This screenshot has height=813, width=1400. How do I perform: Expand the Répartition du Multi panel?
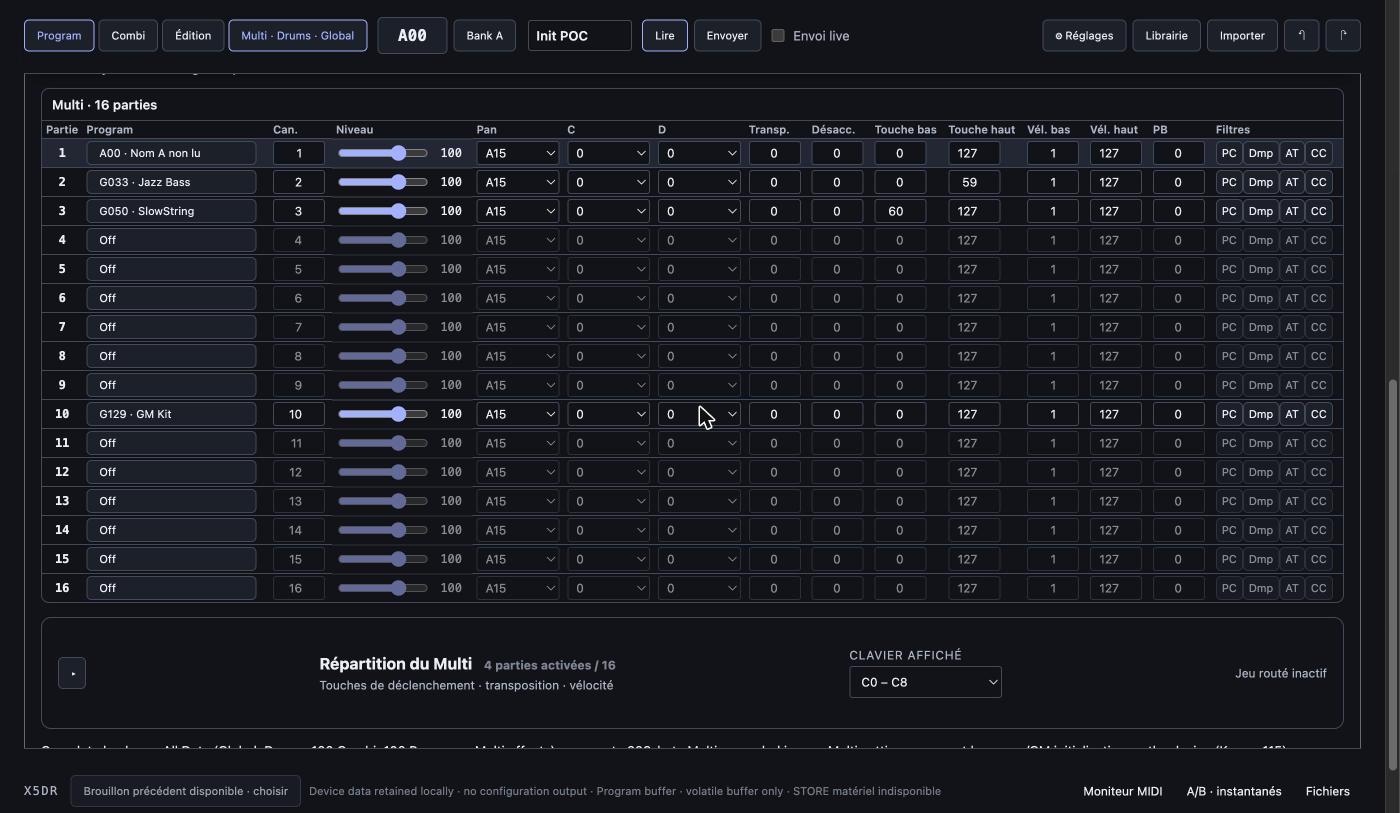pos(72,673)
